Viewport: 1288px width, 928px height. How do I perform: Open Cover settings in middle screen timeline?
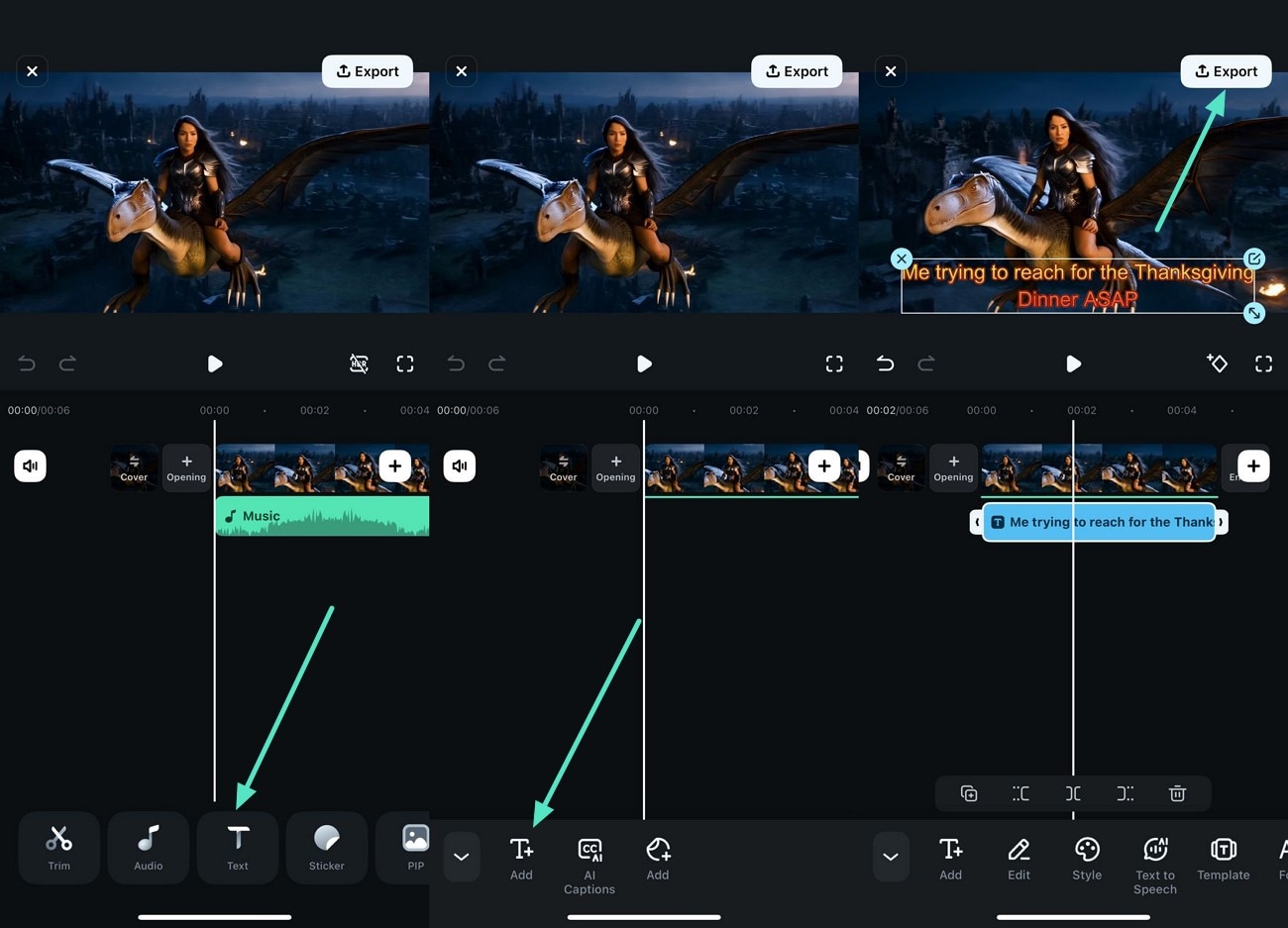tap(563, 467)
